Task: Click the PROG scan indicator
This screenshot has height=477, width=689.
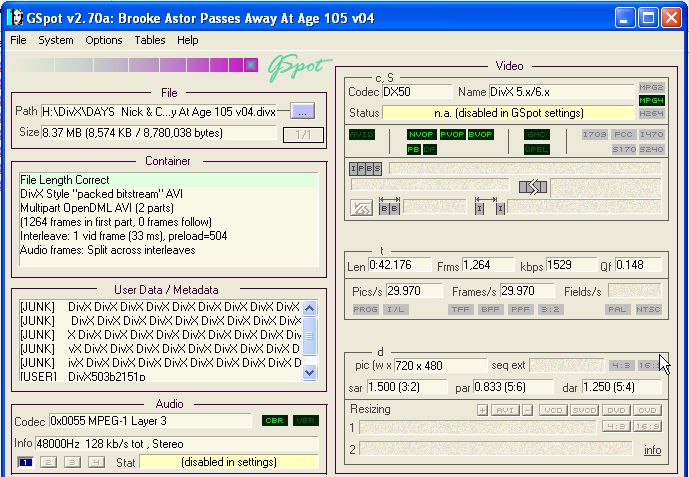Action: 366,309
